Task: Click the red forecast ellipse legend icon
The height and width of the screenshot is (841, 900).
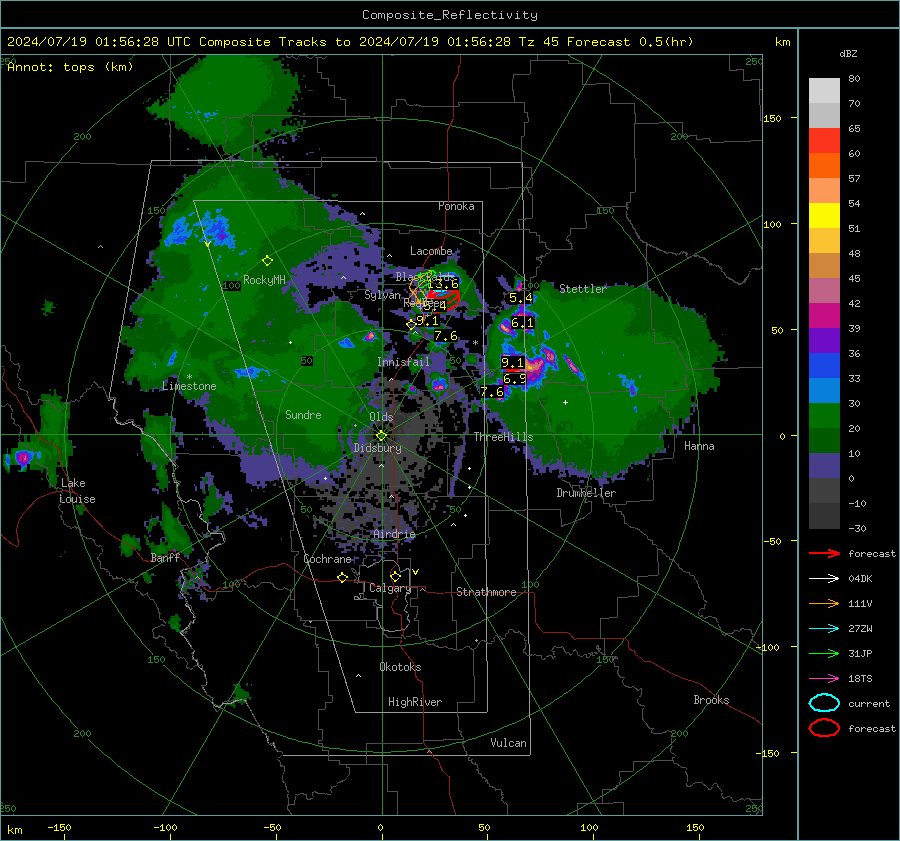Action: (x=824, y=728)
